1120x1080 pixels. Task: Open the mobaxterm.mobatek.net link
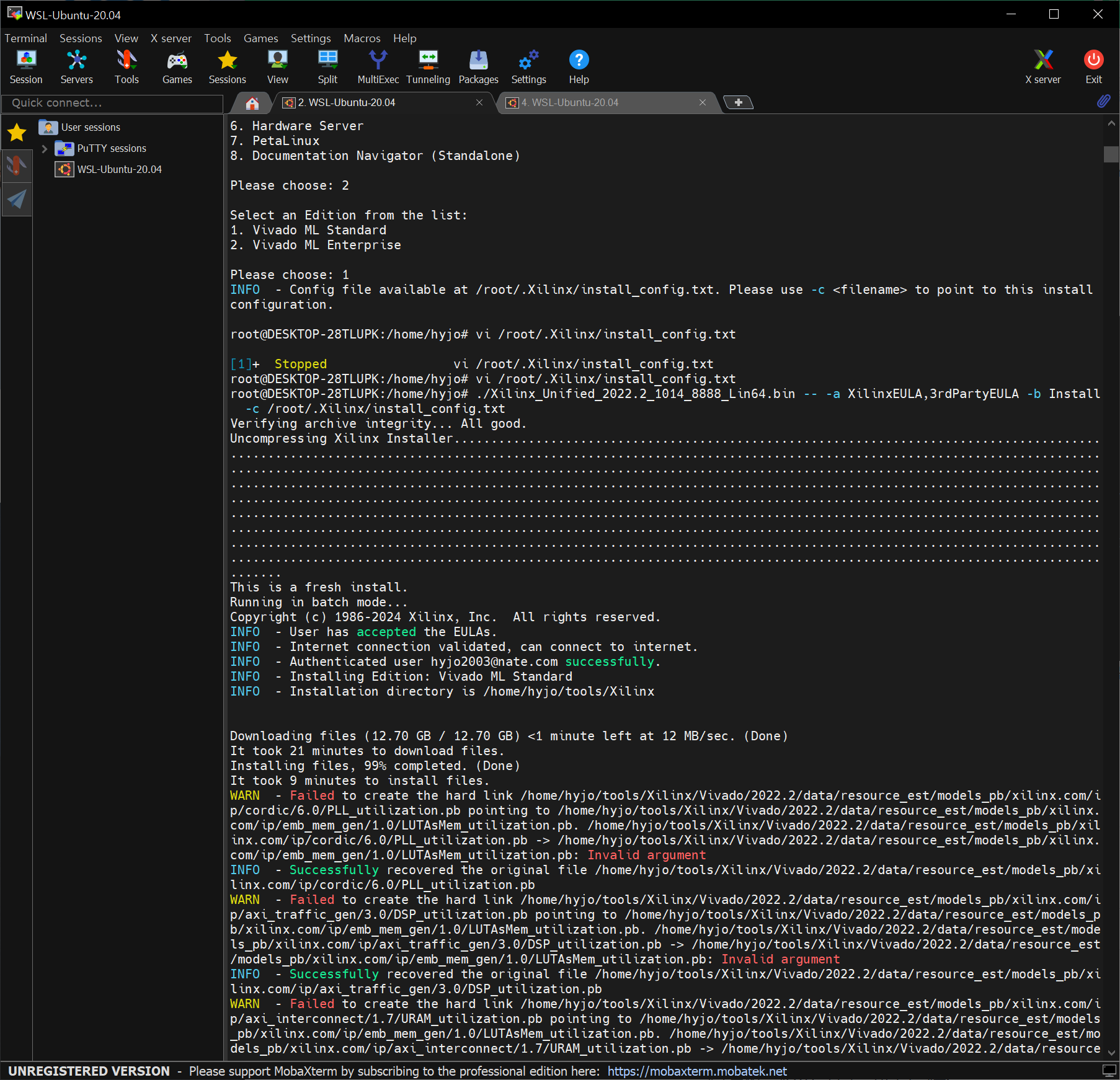pos(697,1071)
